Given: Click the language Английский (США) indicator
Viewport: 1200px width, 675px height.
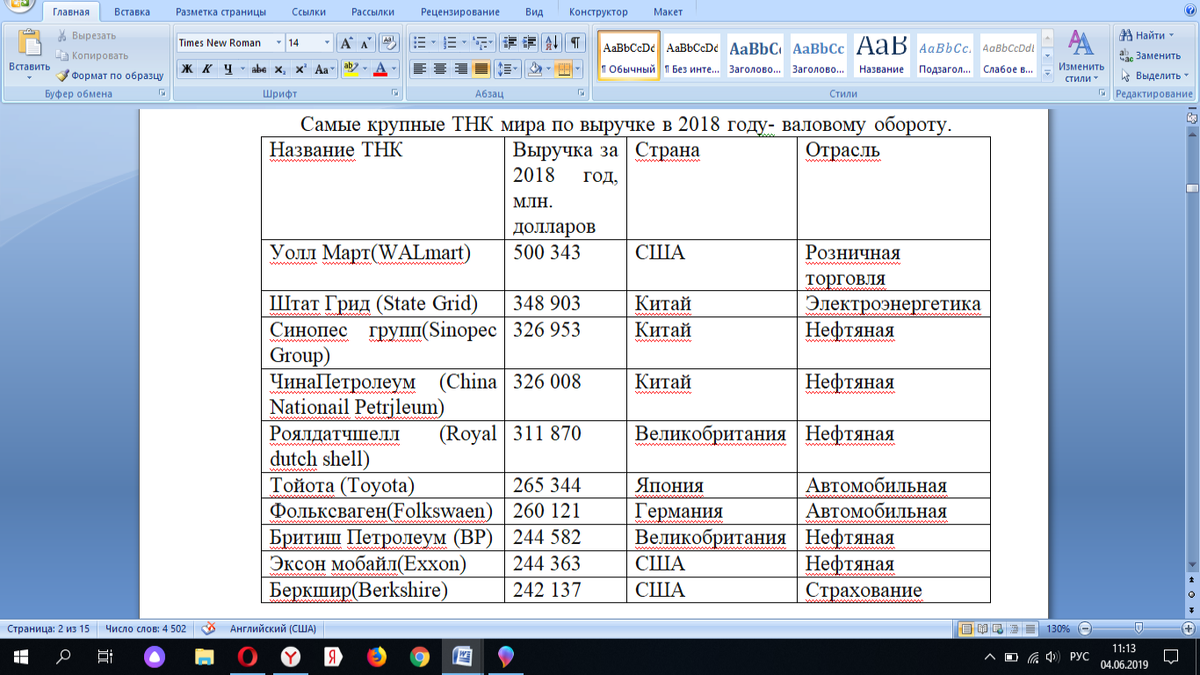Looking at the screenshot, I should 273,629.
